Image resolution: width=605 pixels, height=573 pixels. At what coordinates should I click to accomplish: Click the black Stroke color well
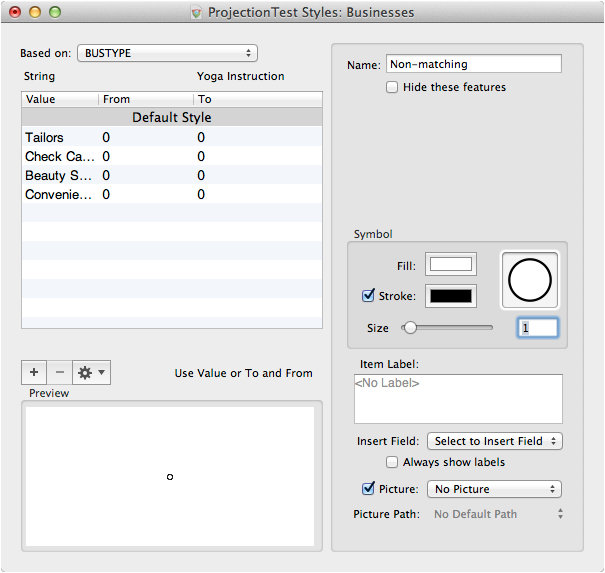(x=451, y=296)
